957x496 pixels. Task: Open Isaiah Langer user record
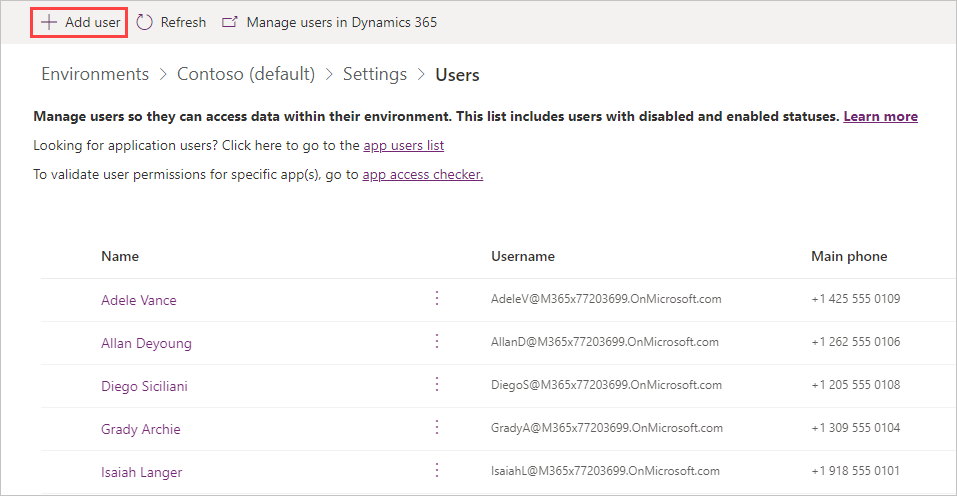[x=142, y=472]
